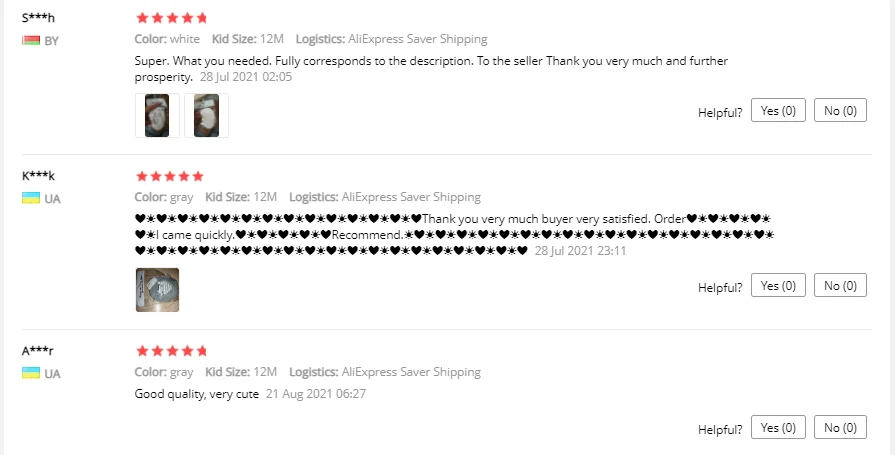Open second photo in S***h's review

(x=206, y=115)
